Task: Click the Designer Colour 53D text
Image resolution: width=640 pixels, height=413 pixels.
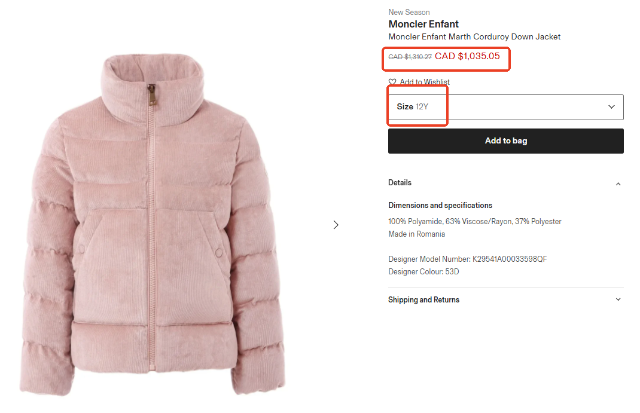Action: (424, 271)
